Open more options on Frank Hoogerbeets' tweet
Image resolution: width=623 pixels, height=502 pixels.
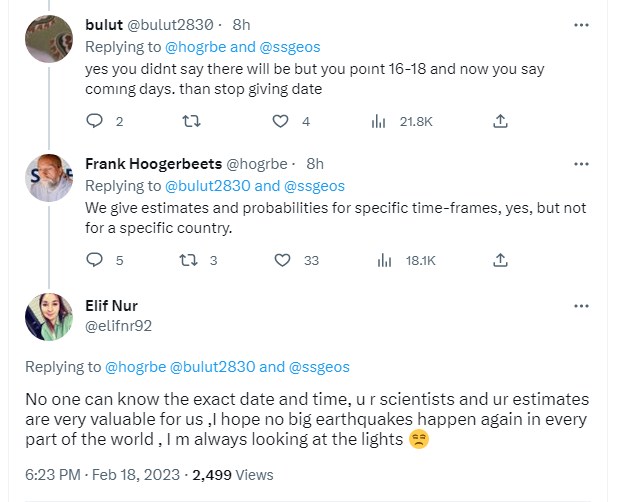point(581,163)
